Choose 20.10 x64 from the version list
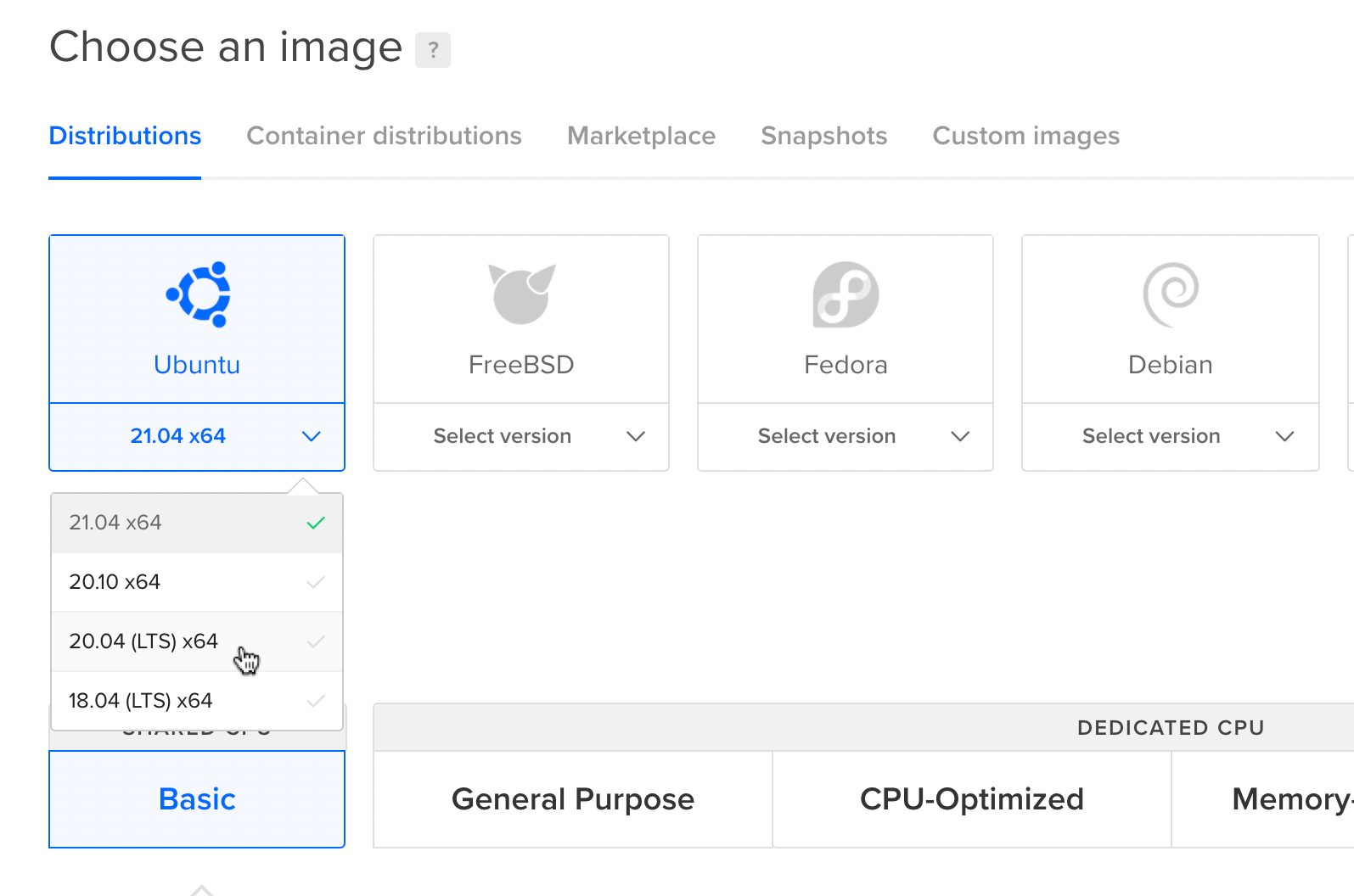This screenshot has width=1354, height=896. pos(197,582)
